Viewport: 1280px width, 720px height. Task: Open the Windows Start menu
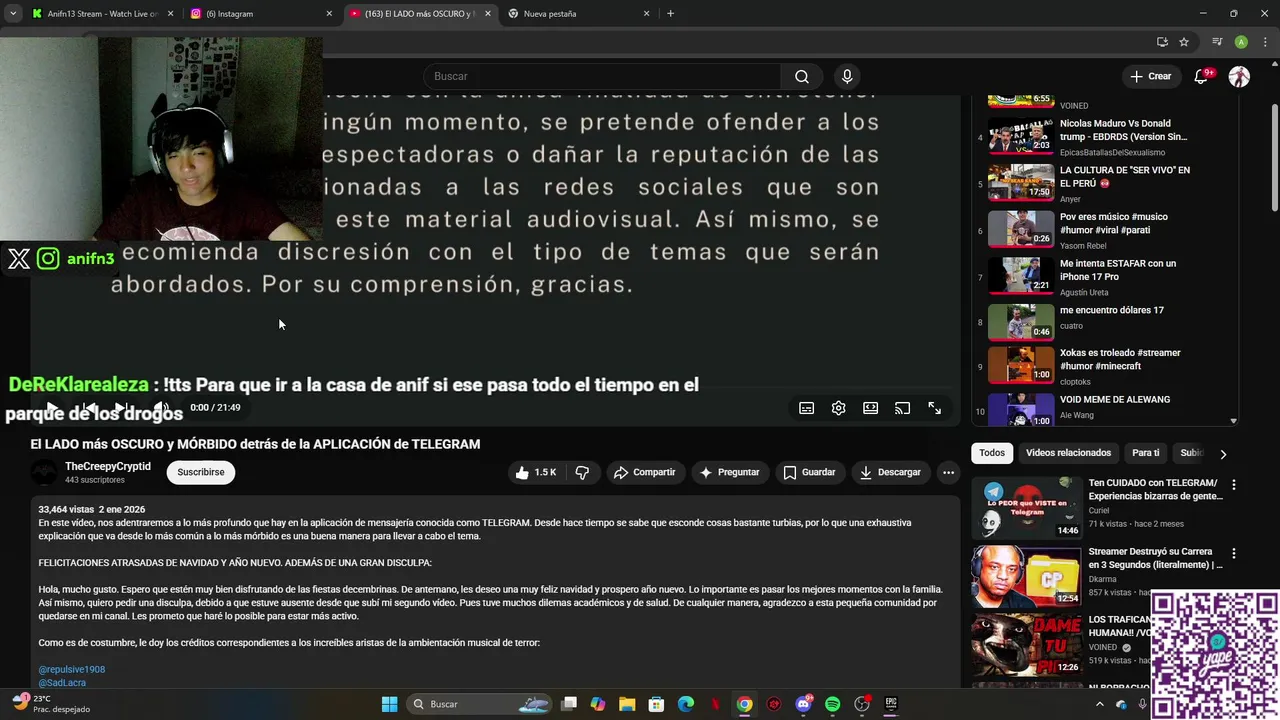389,704
